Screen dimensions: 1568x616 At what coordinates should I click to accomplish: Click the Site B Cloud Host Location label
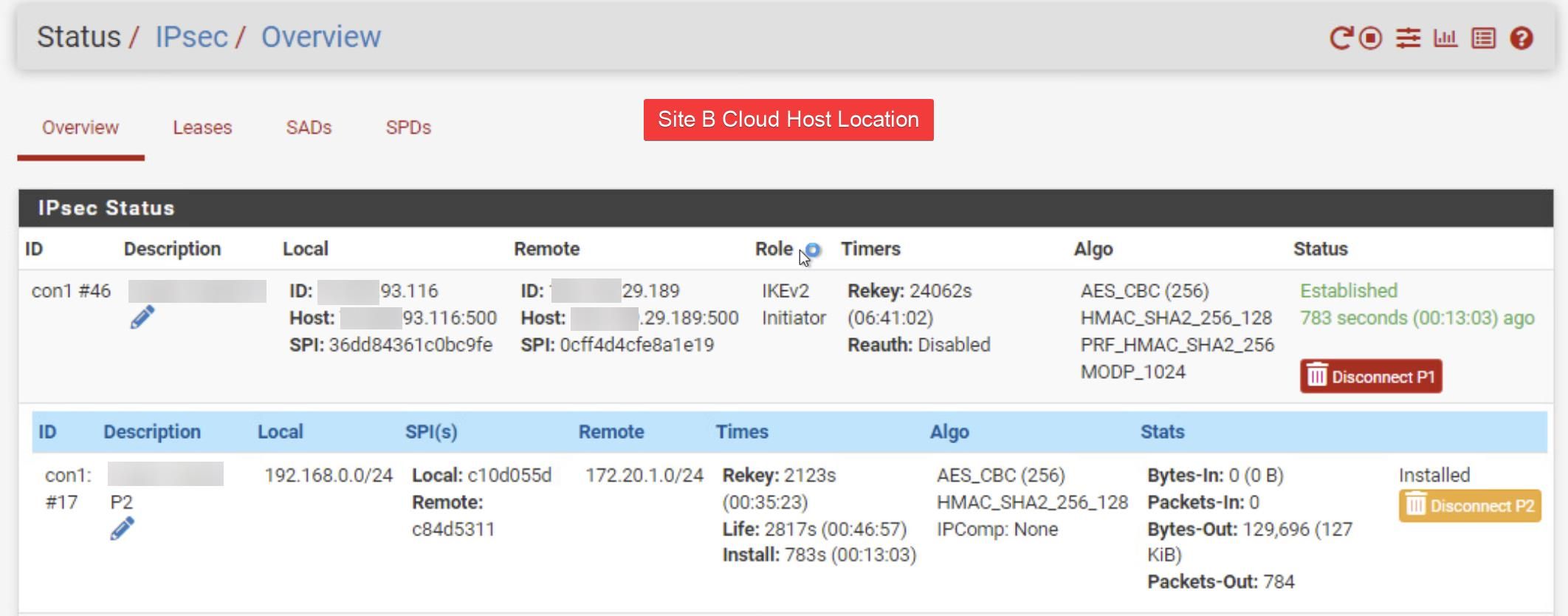click(x=788, y=120)
